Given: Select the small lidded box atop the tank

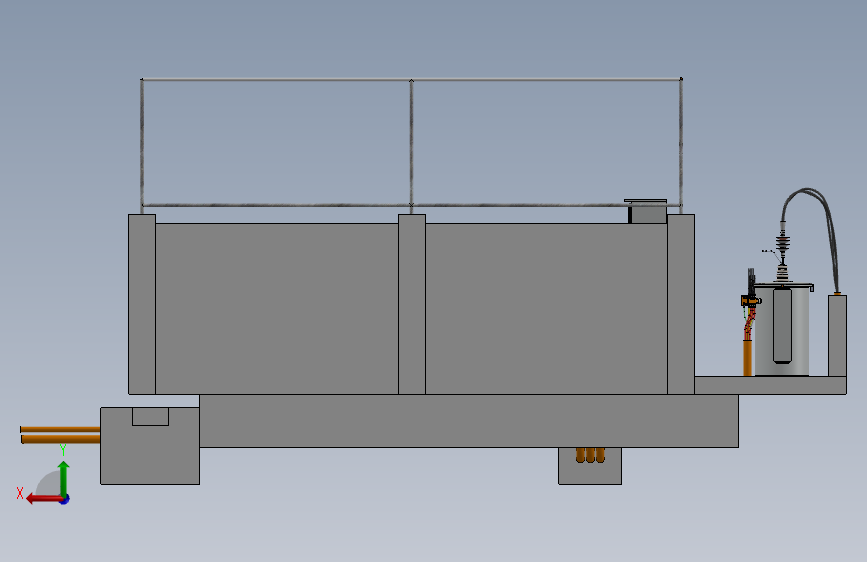Looking at the screenshot, I should coord(646,211).
